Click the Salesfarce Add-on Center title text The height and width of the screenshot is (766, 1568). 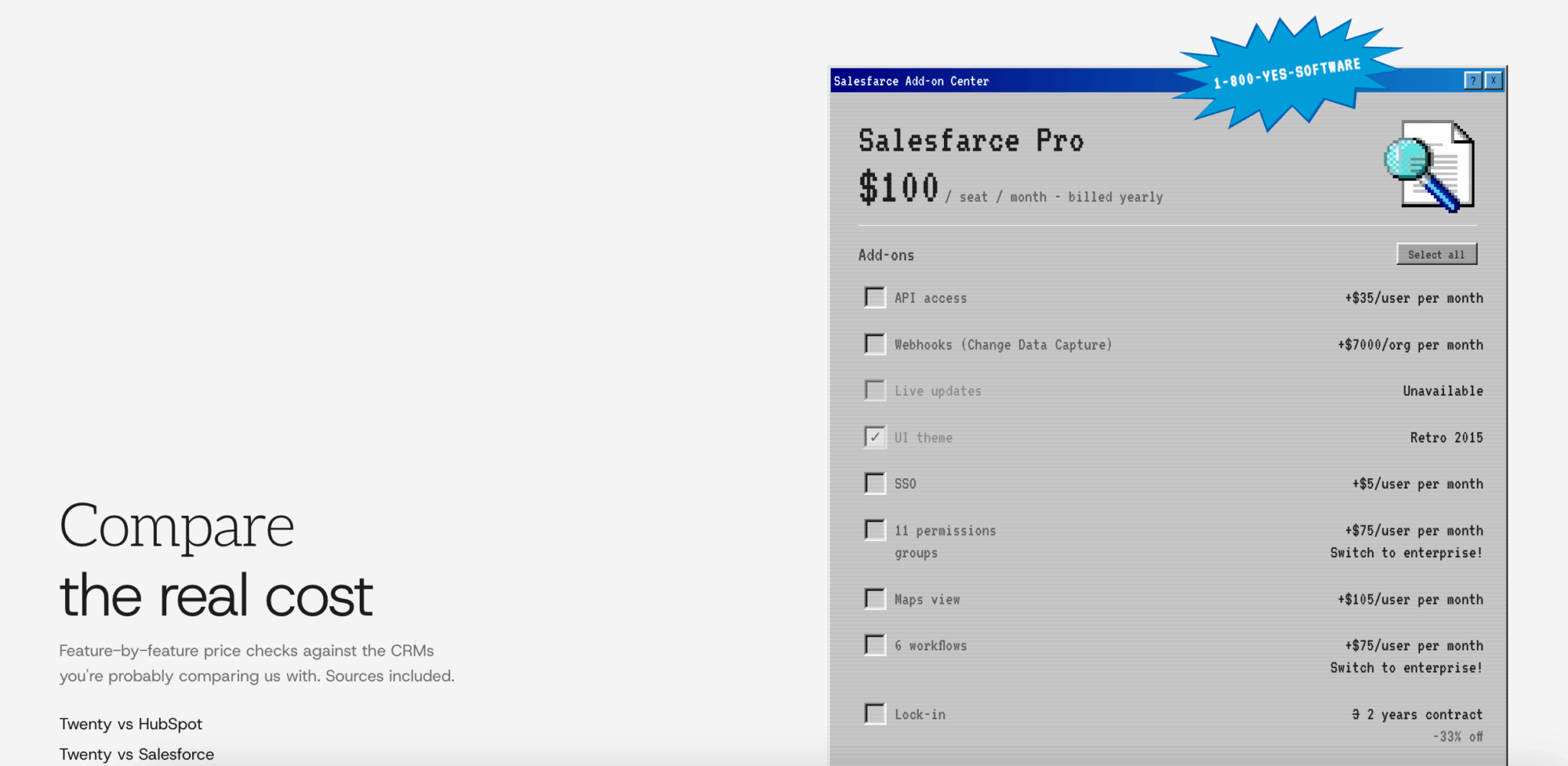pyautogui.click(x=911, y=81)
